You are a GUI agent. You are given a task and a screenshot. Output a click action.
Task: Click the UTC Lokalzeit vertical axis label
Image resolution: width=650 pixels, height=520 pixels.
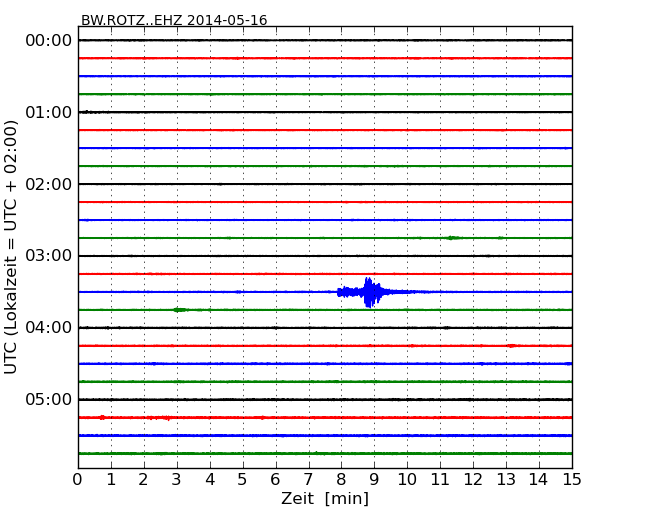[11, 247]
